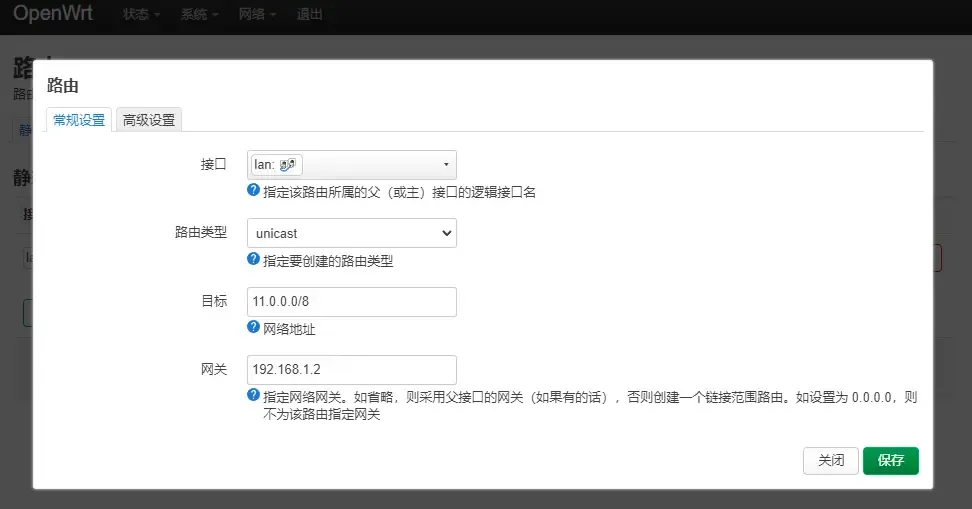This screenshot has height=509, width=972.
Task: Open the 系统 menu
Action: click(200, 16)
